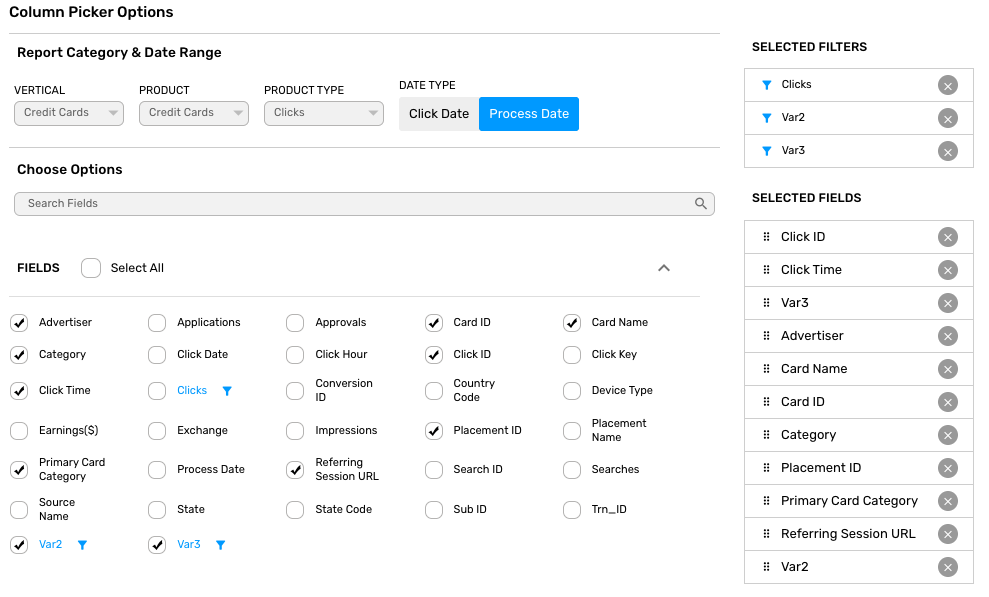Check the Trn_ID field

pyautogui.click(x=571, y=509)
